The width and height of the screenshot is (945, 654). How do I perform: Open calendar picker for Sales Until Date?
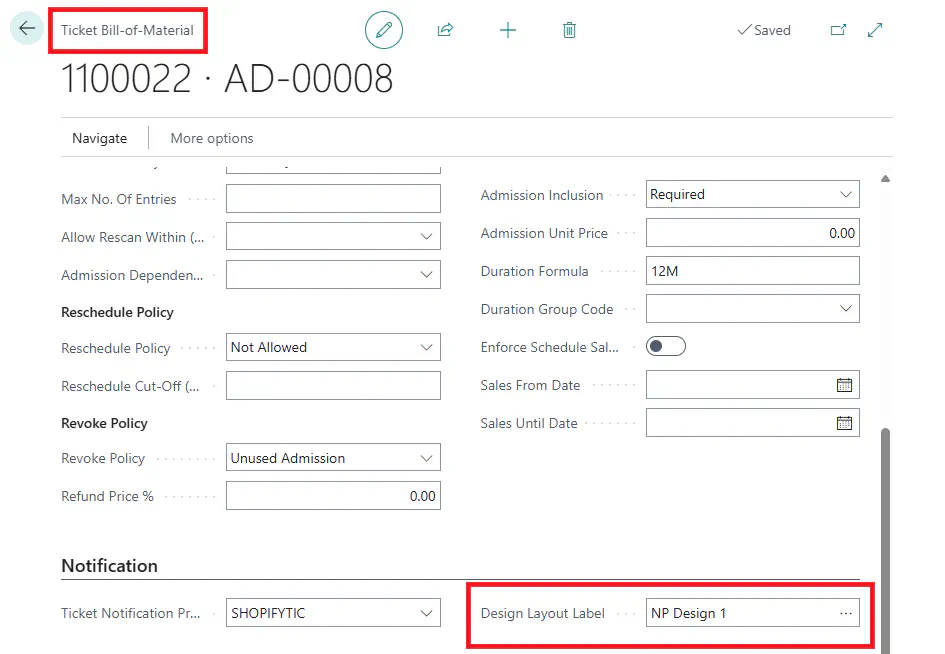point(844,423)
